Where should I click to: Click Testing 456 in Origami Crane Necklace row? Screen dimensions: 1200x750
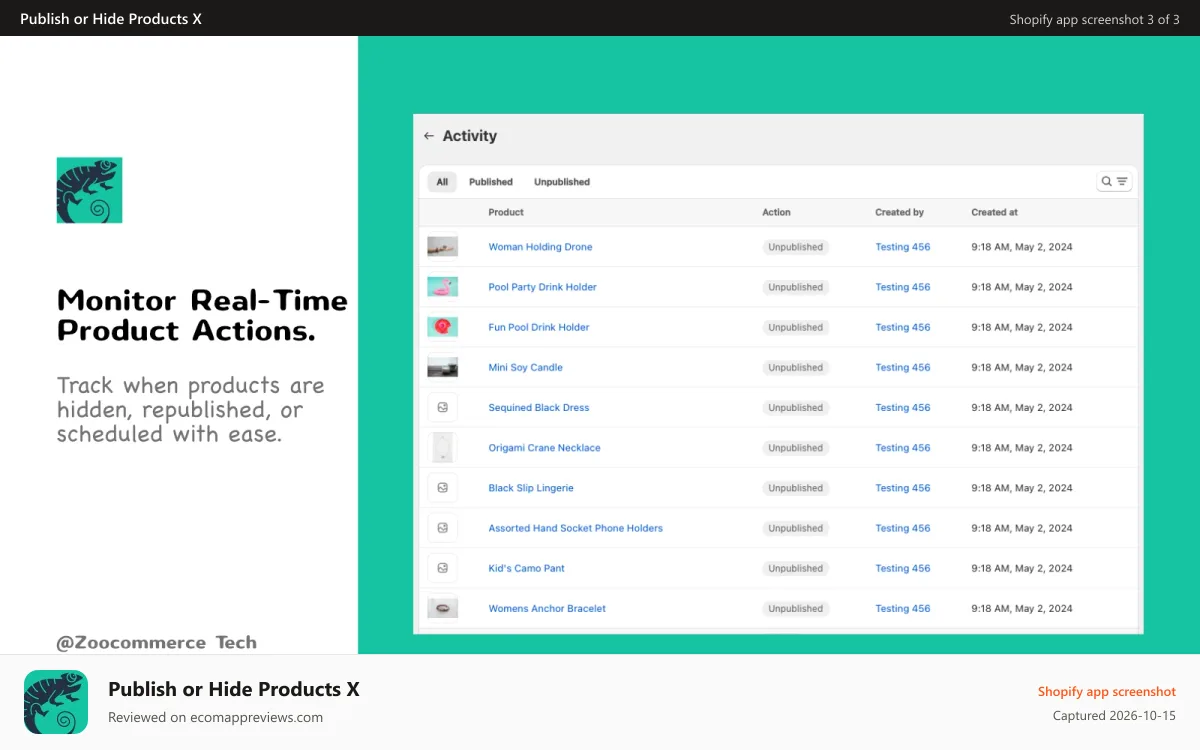pyautogui.click(x=902, y=448)
